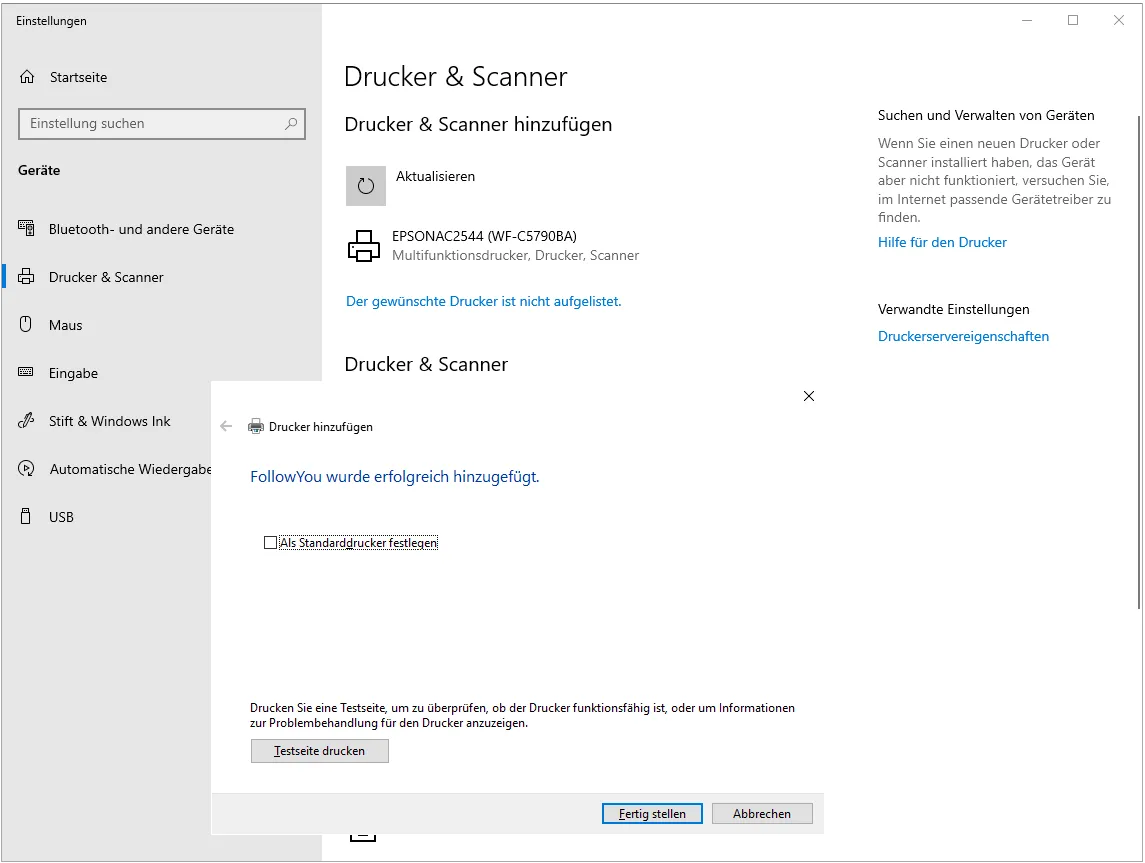
Task: Open the Eingabe settings page
Action: 73,373
